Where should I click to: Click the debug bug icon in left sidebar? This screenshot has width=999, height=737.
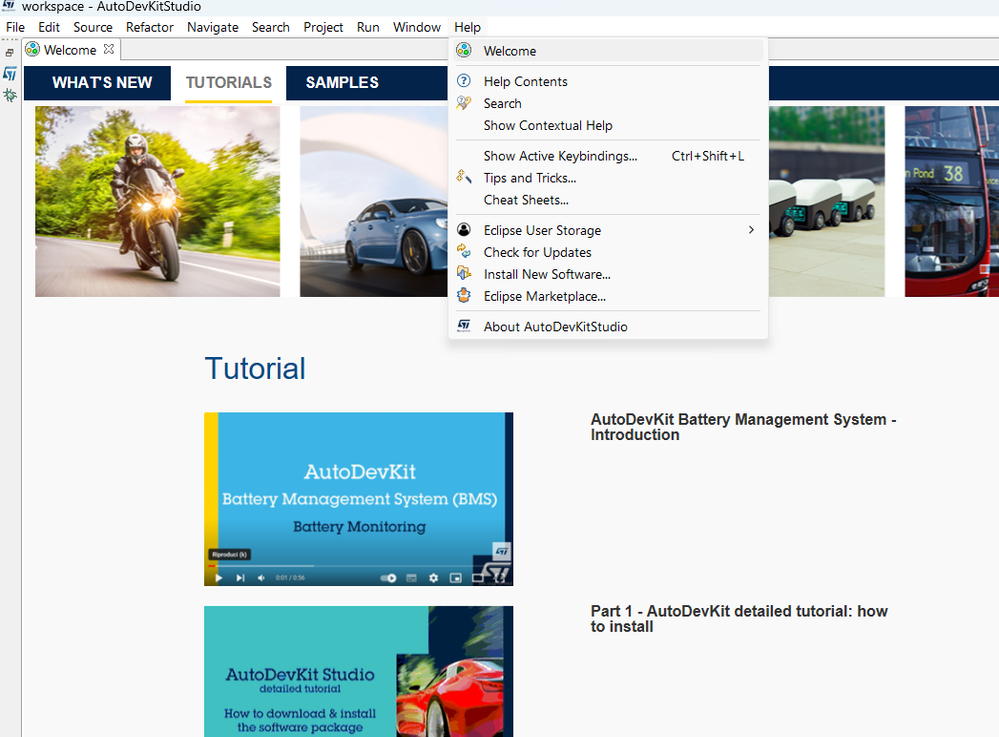pos(10,95)
